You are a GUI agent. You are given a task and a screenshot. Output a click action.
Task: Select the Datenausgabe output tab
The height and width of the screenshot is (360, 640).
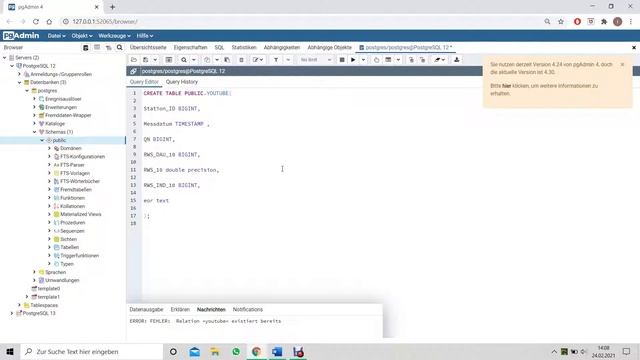(x=146, y=310)
